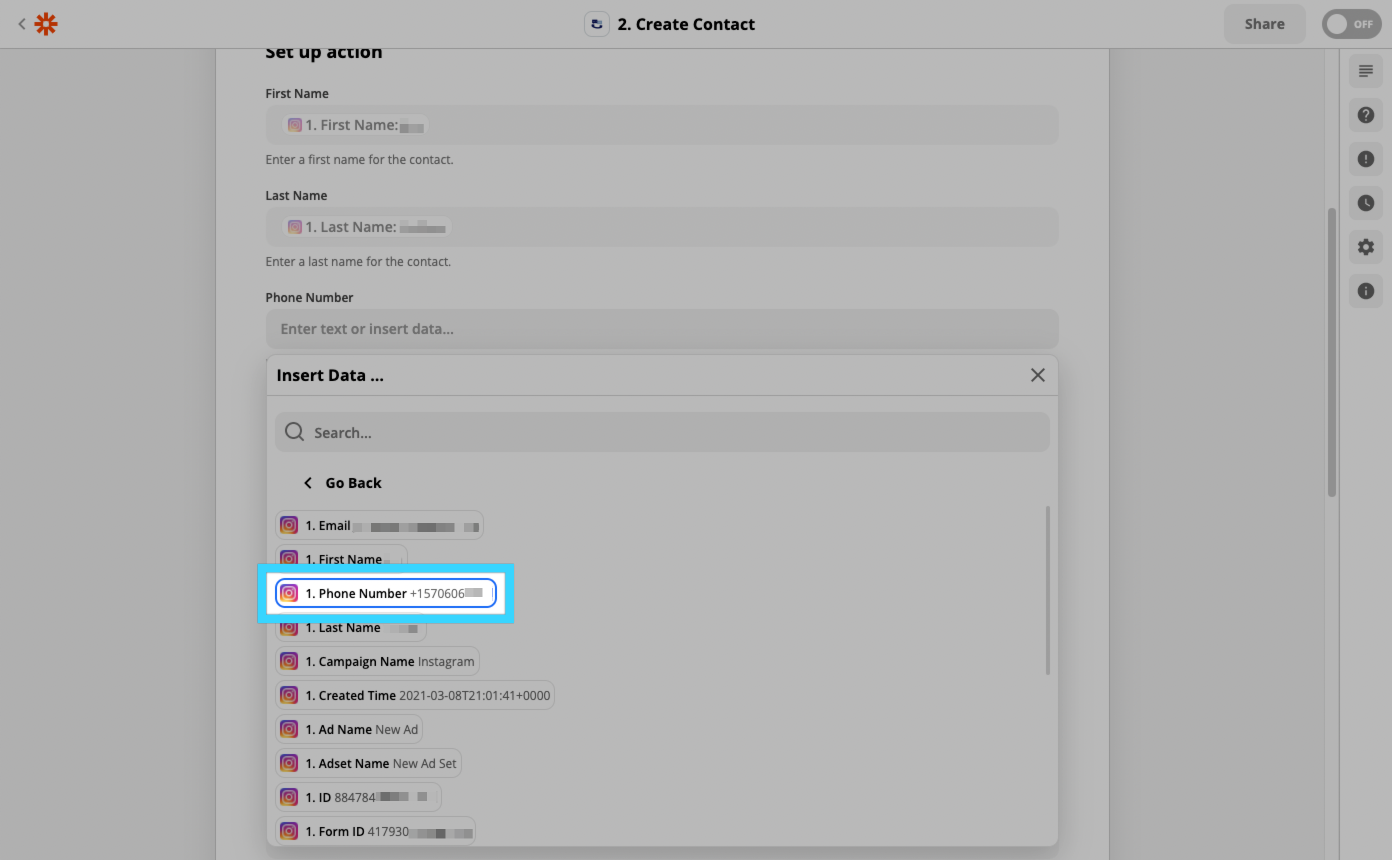1392x860 pixels.
Task: Open the history clock icon
Action: 1366,203
